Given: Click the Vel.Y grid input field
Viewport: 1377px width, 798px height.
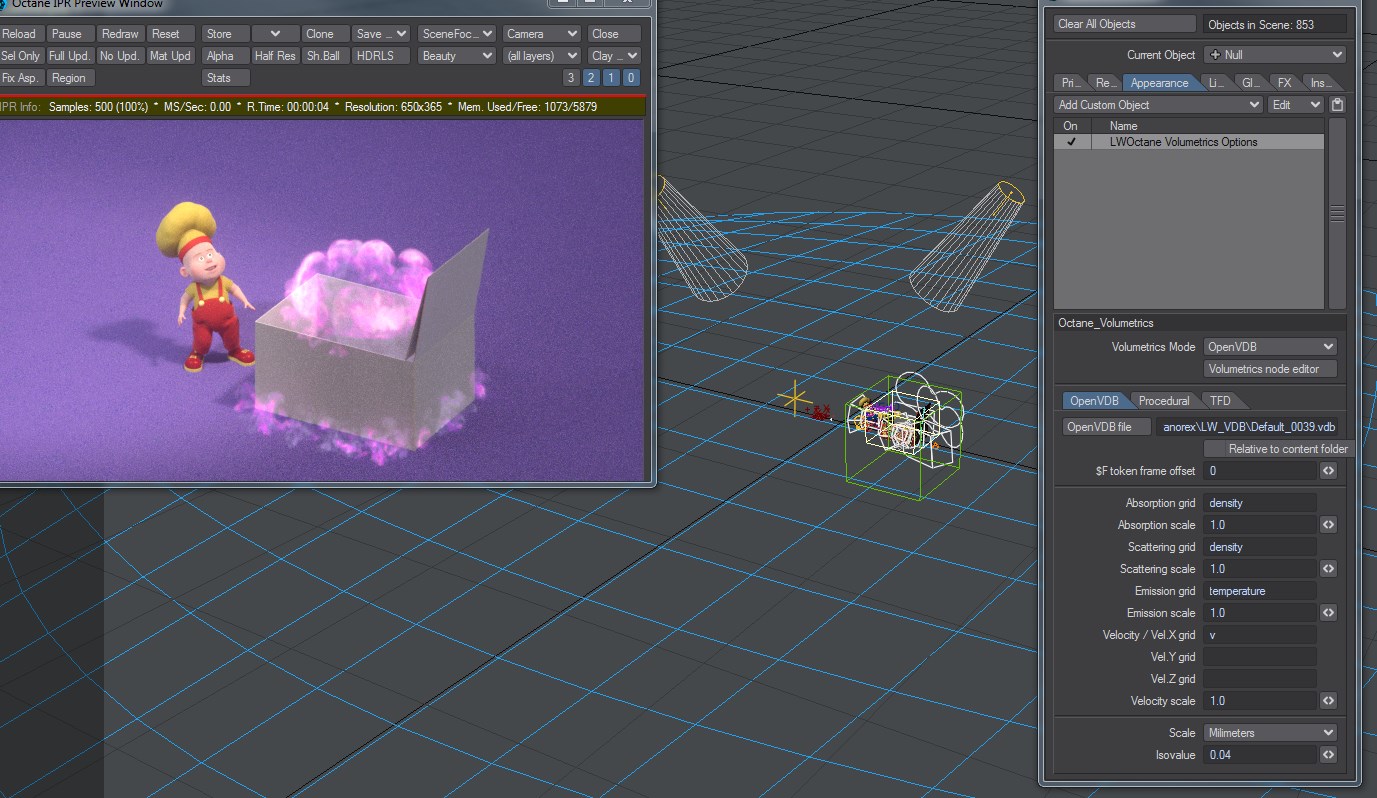Looking at the screenshot, I should coord(1260,657).
